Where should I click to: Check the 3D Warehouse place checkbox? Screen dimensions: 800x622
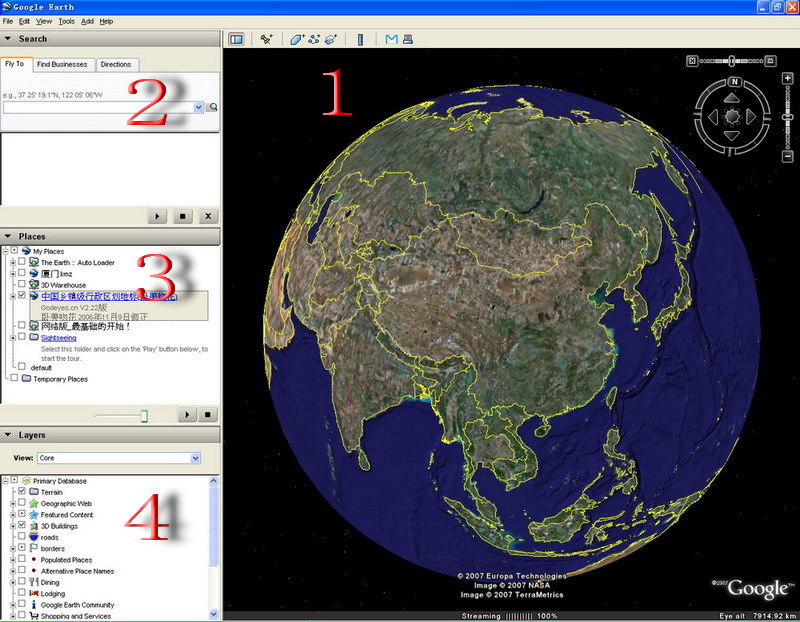tap(22, 285)
